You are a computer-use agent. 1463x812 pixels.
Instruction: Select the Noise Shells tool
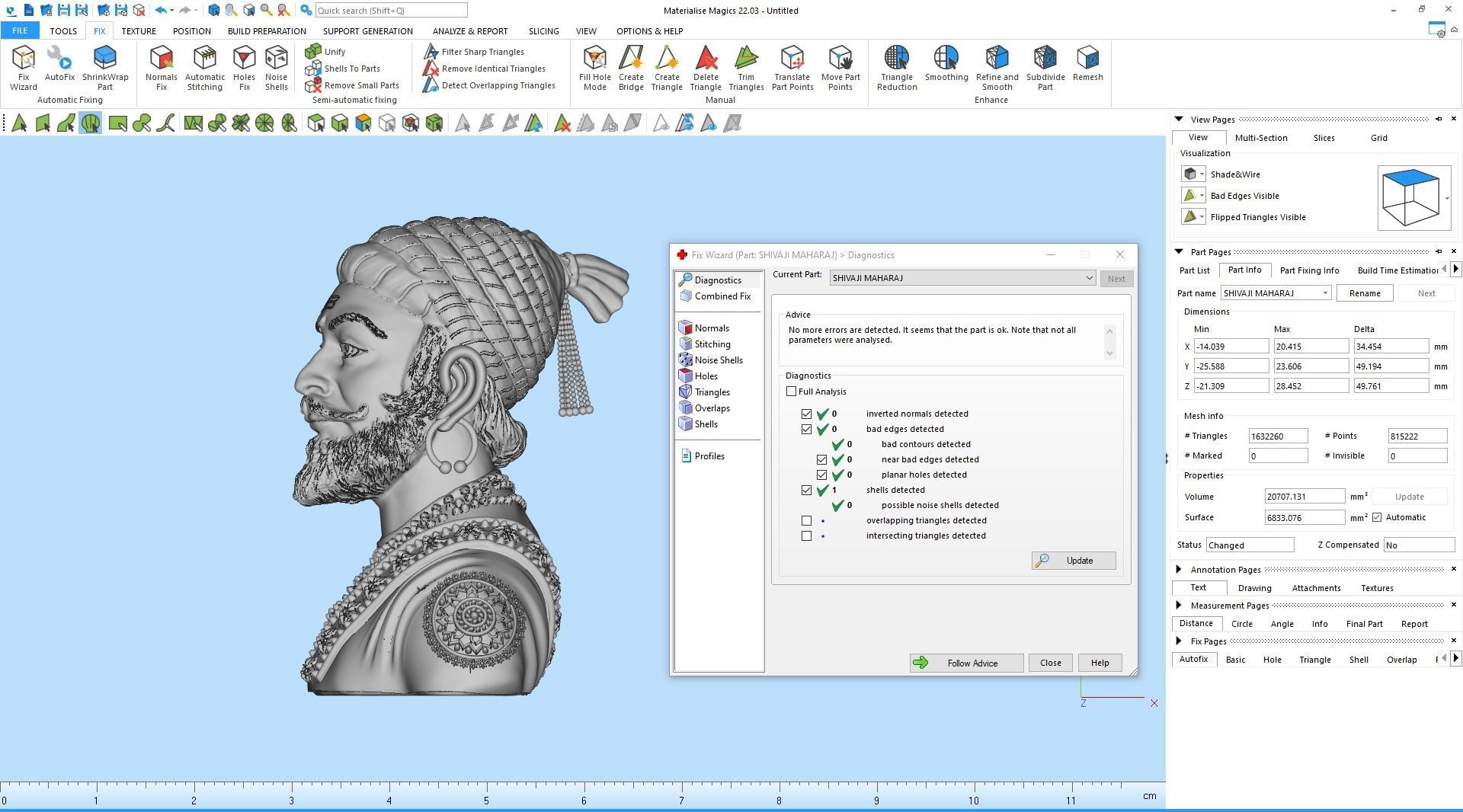tap(276, 67)
